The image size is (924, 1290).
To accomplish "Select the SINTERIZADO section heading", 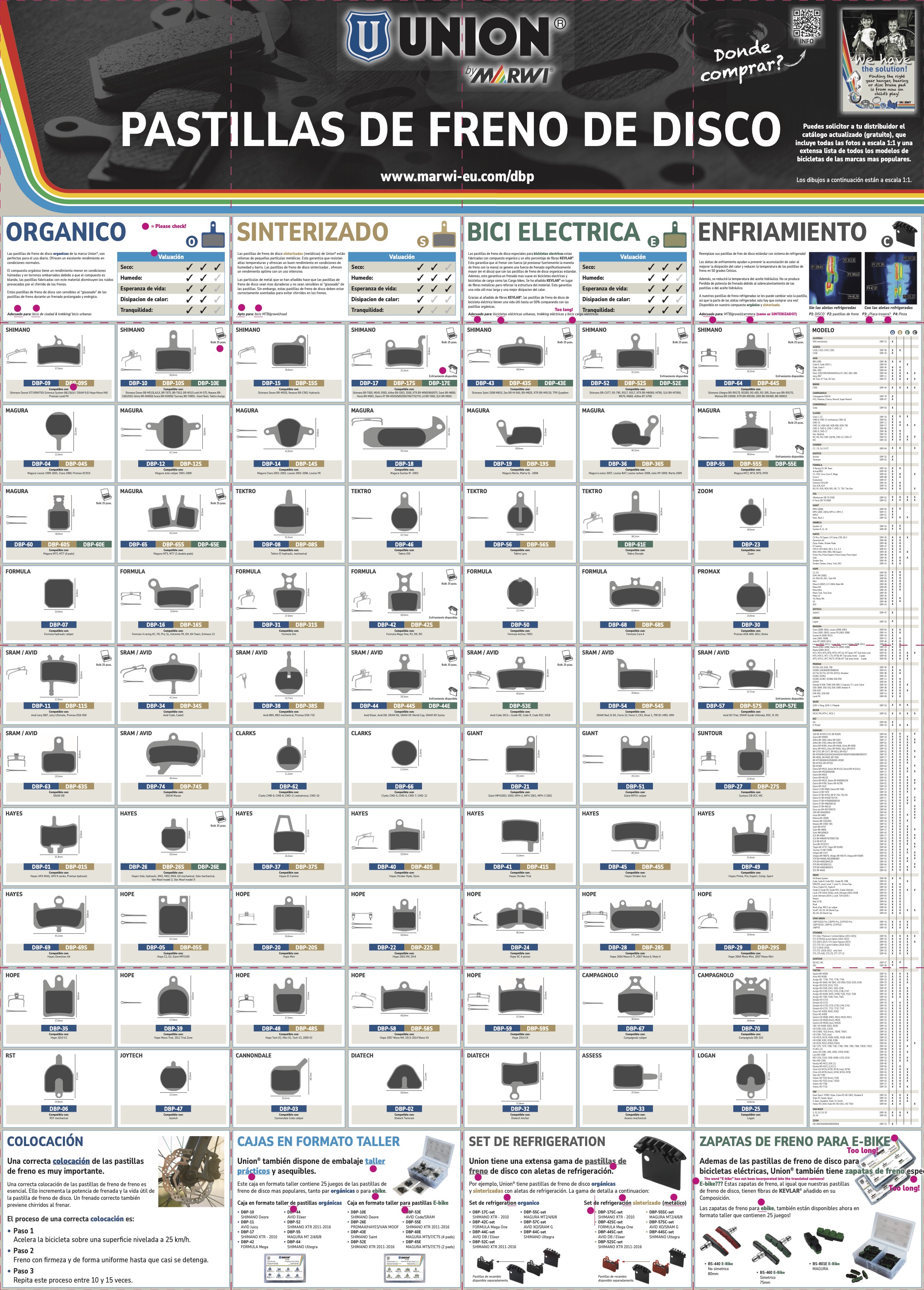I will click(312, 232).
